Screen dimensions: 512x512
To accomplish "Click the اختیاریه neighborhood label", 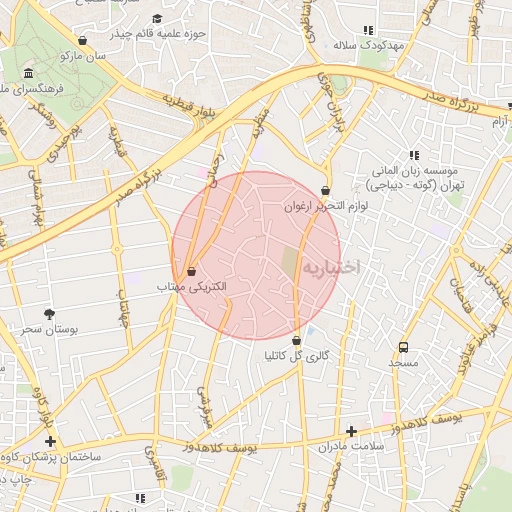I will [x=331, y=268].
